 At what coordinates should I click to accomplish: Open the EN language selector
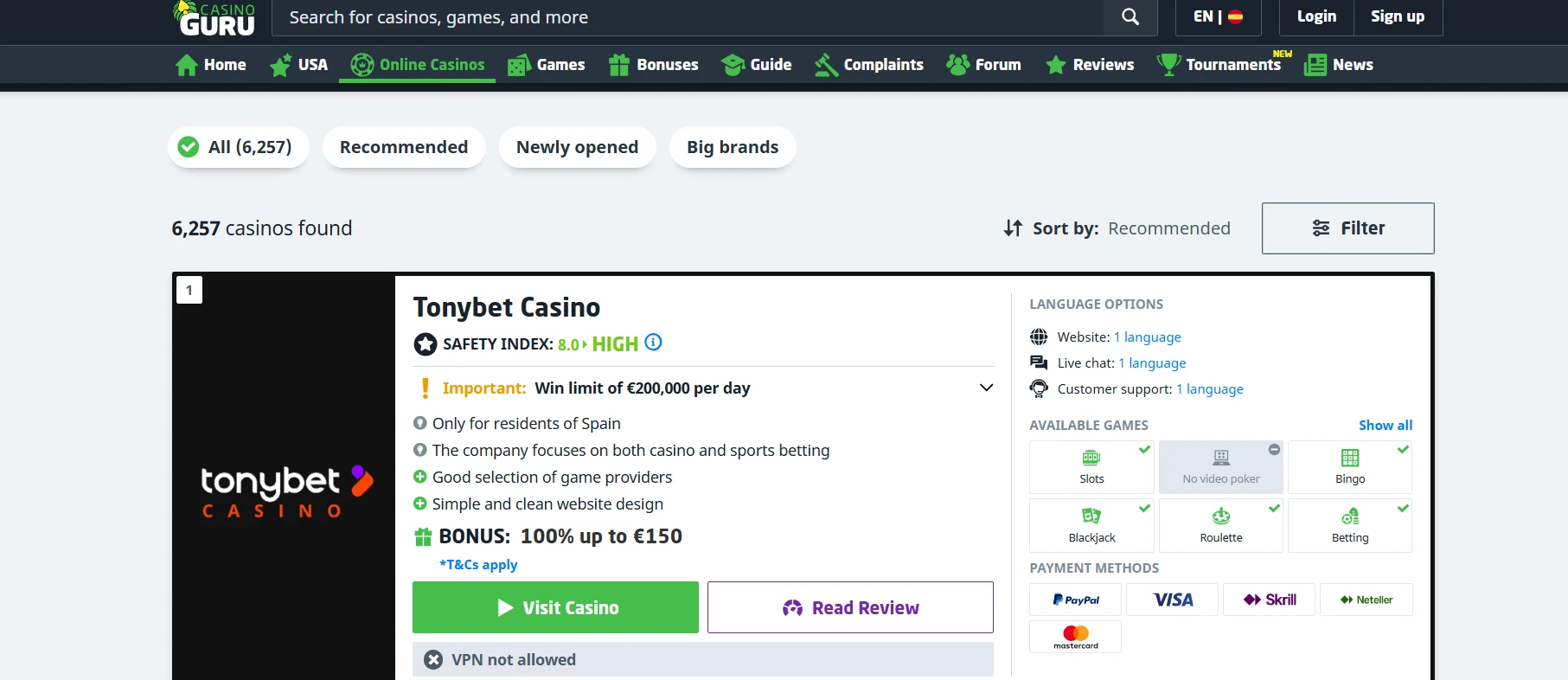(1218, 17)
